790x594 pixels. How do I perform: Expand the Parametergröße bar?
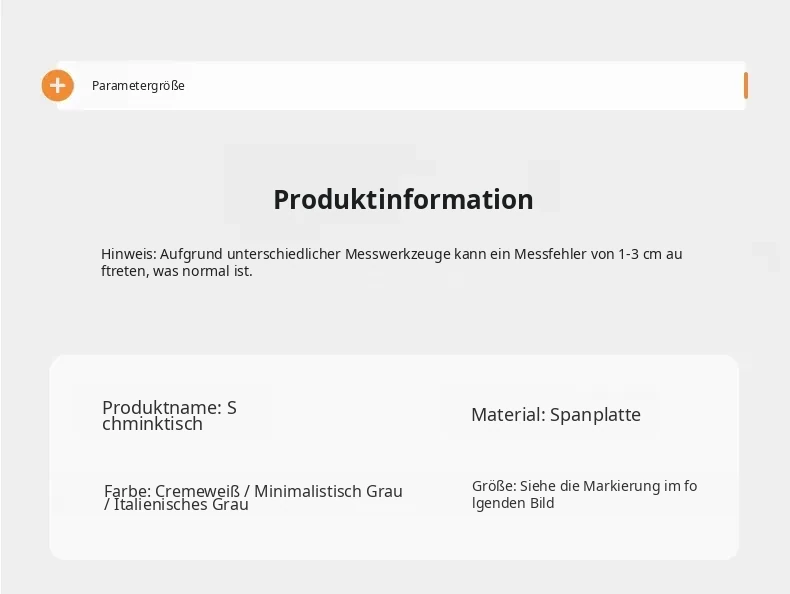click(401, 86)
